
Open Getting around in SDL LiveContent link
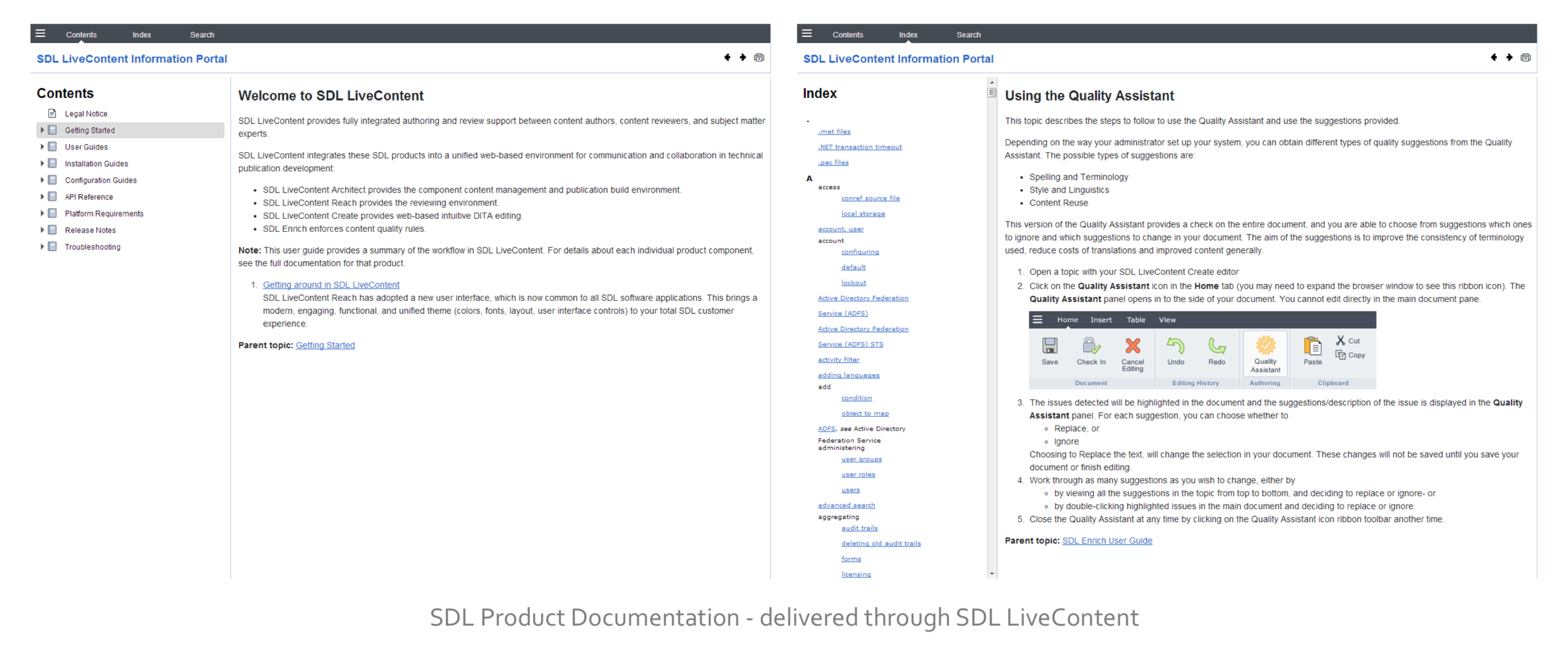tap(331, 285)
